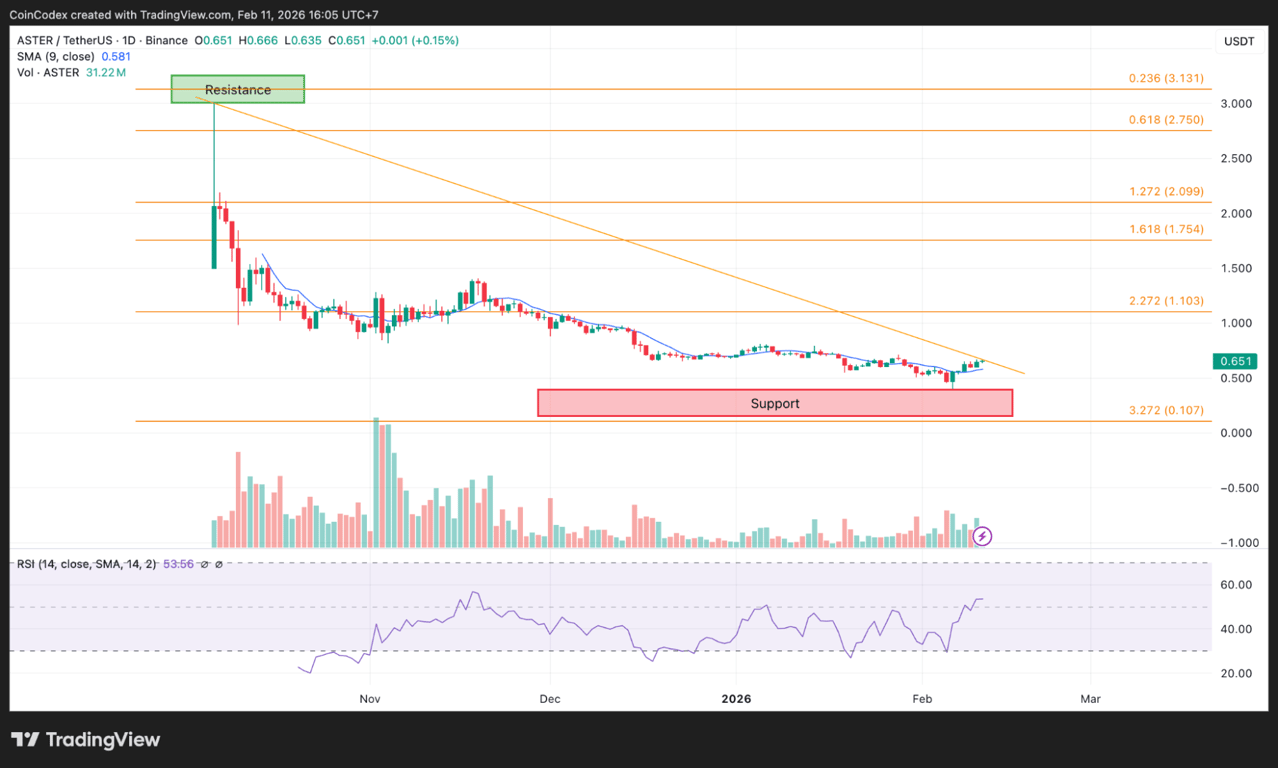Click the 3.272 (0.107) Fibonacci level label
1278x768 pixels.
[1164, 409]
